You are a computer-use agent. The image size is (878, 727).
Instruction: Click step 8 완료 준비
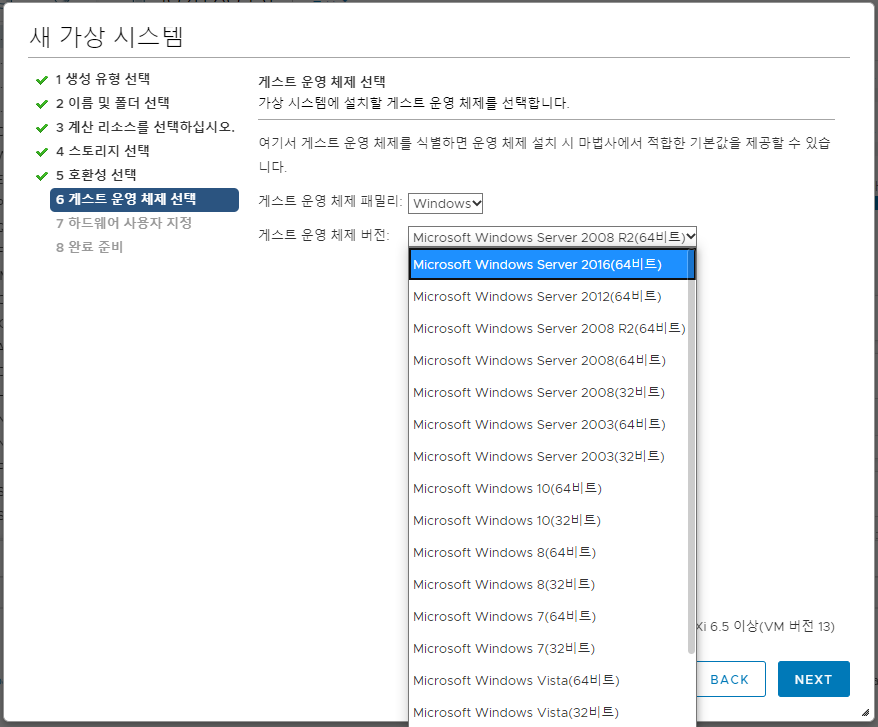(x=89, y=247)
